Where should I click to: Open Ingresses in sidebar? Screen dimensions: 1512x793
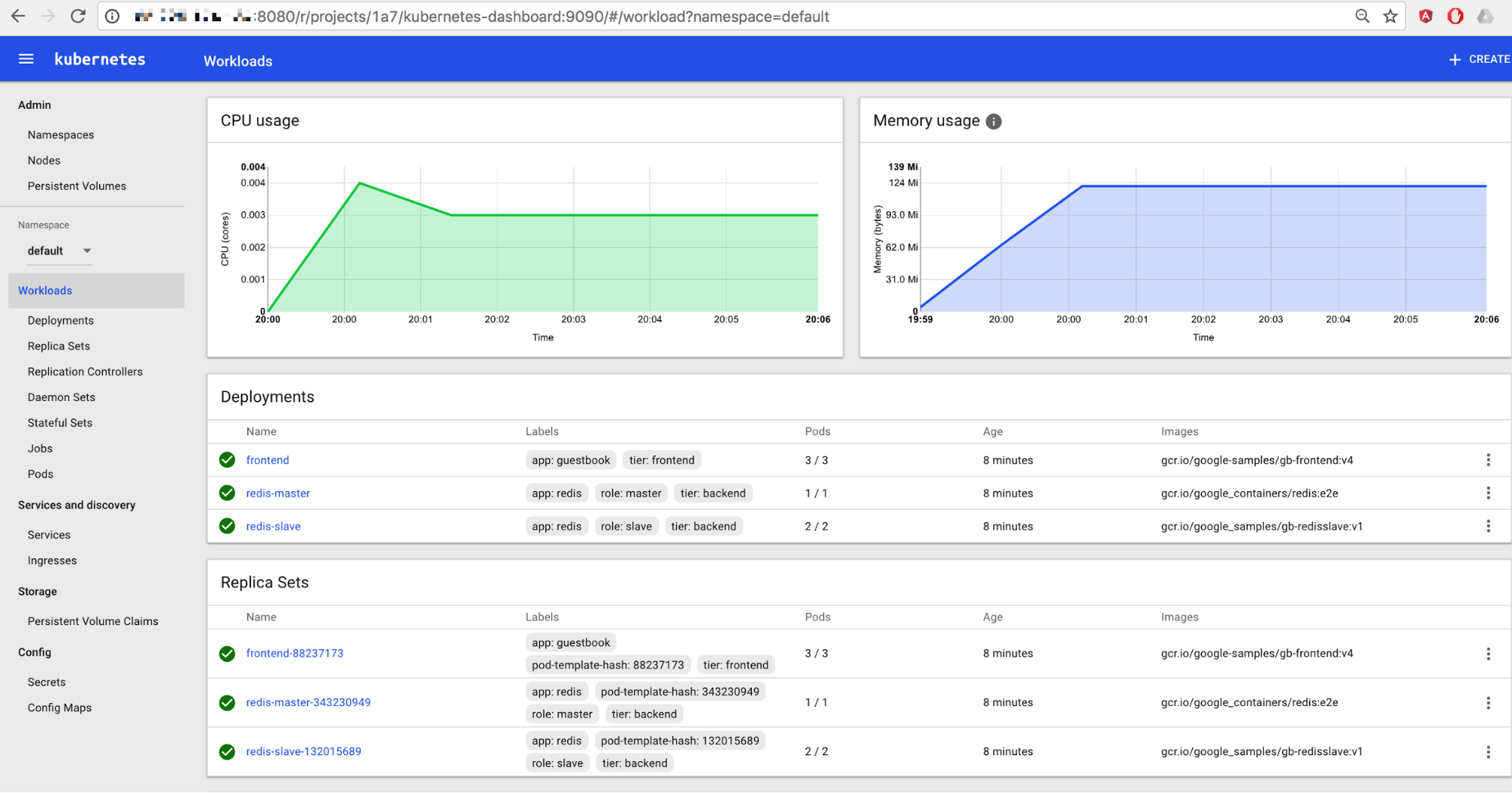(52, 561)
